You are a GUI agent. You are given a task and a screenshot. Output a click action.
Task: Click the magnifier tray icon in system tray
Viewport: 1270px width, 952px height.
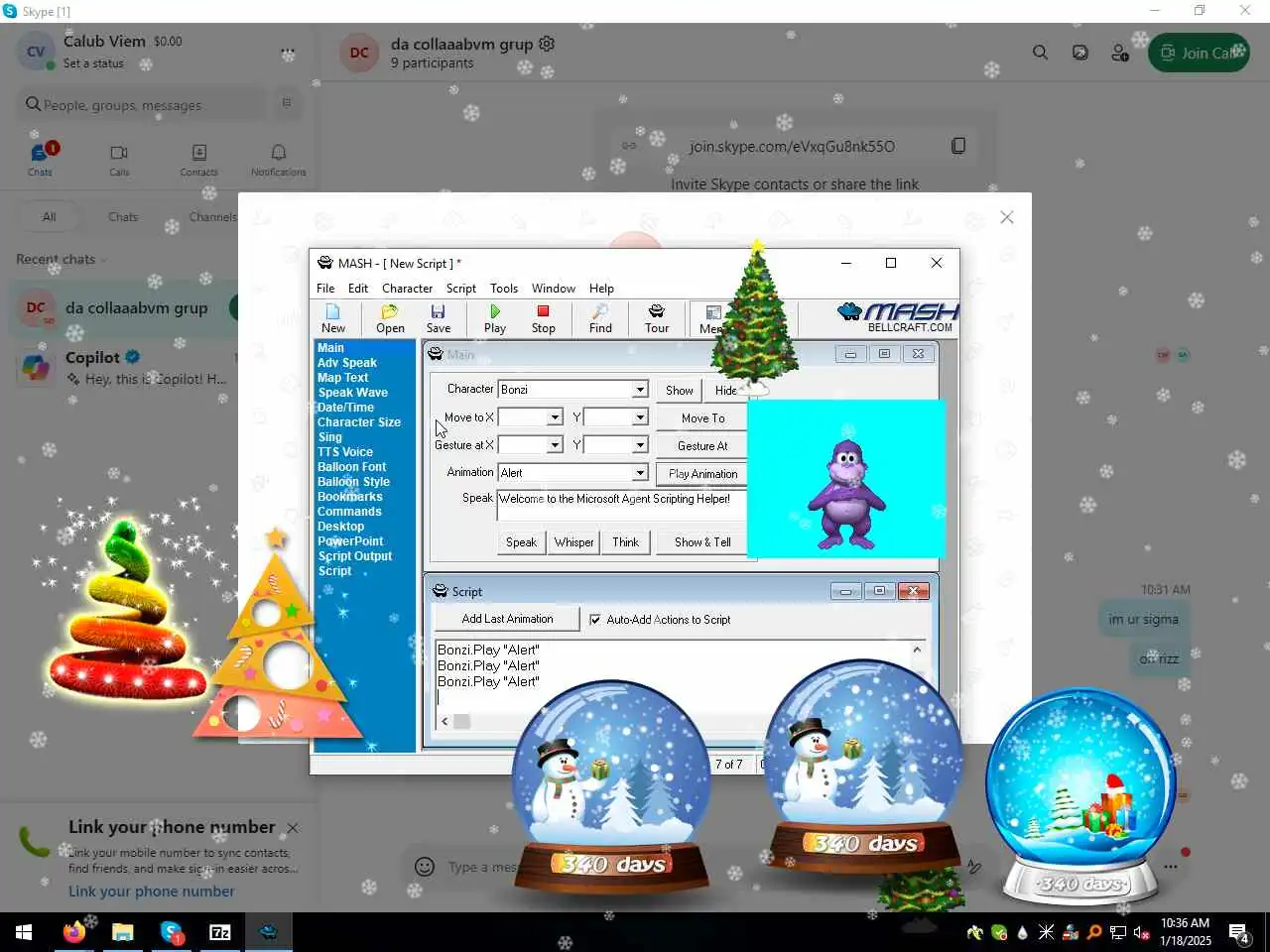[1093, 932]
